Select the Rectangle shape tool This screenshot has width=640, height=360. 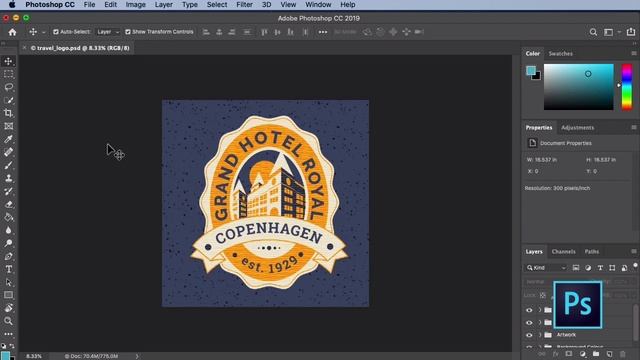point(8,295)
